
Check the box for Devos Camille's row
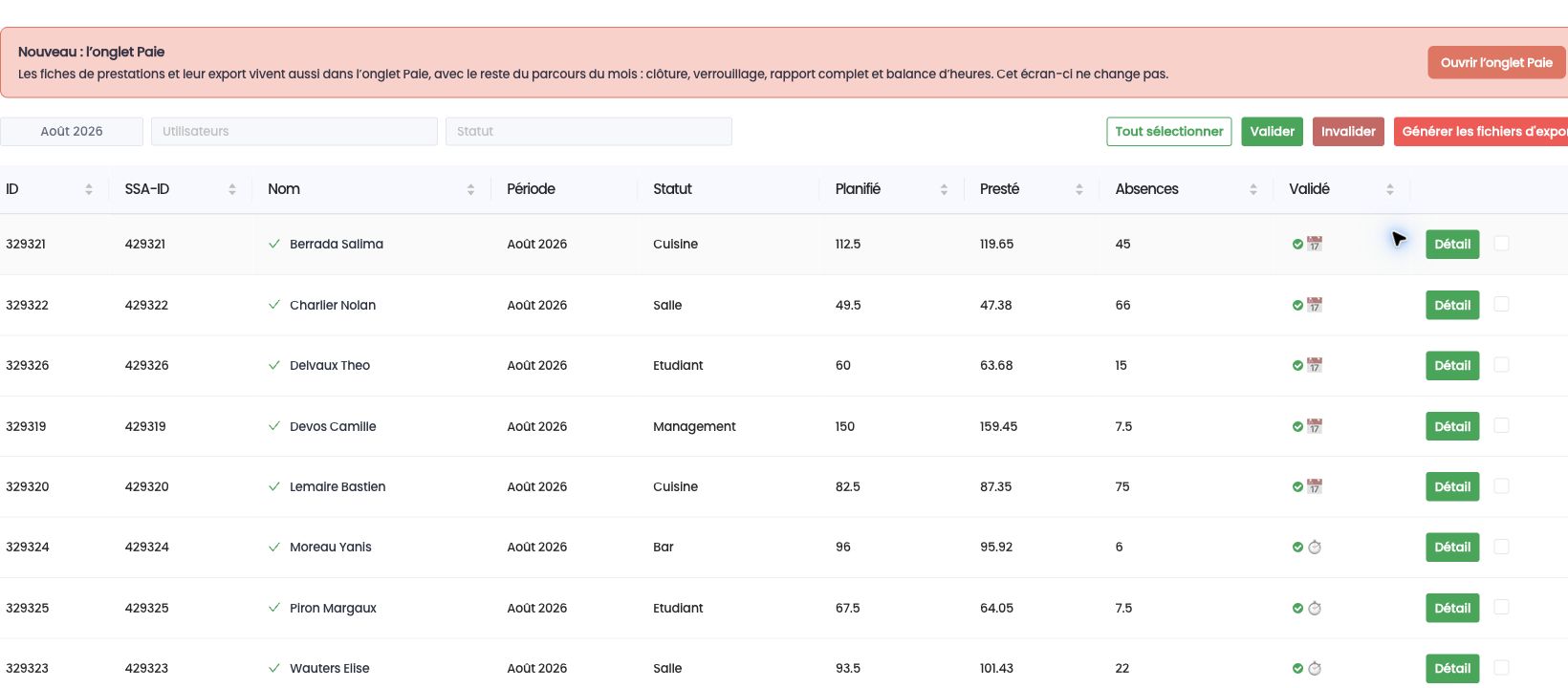[x=1501, y=425]
